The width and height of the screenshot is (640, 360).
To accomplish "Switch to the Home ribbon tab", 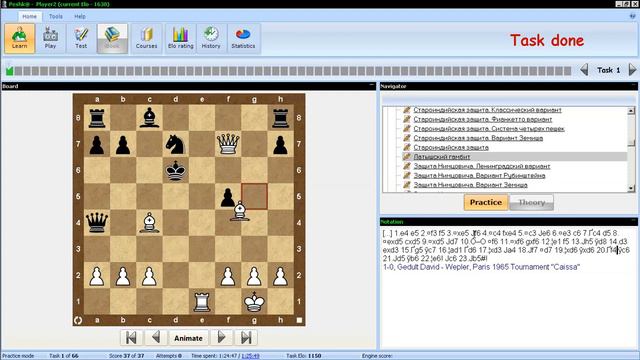I will point(29,16).
